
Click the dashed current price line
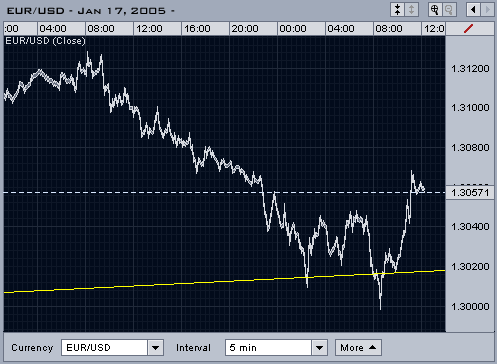224,192
